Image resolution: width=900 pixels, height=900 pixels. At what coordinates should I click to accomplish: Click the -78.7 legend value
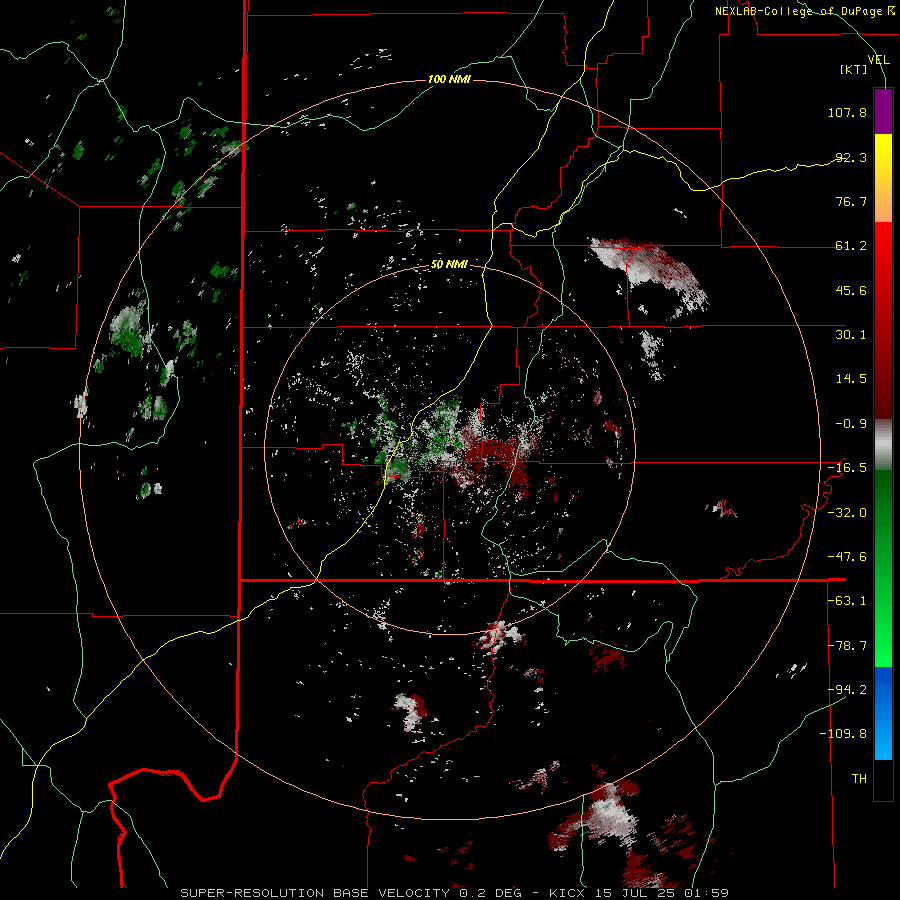coord(847,646)
